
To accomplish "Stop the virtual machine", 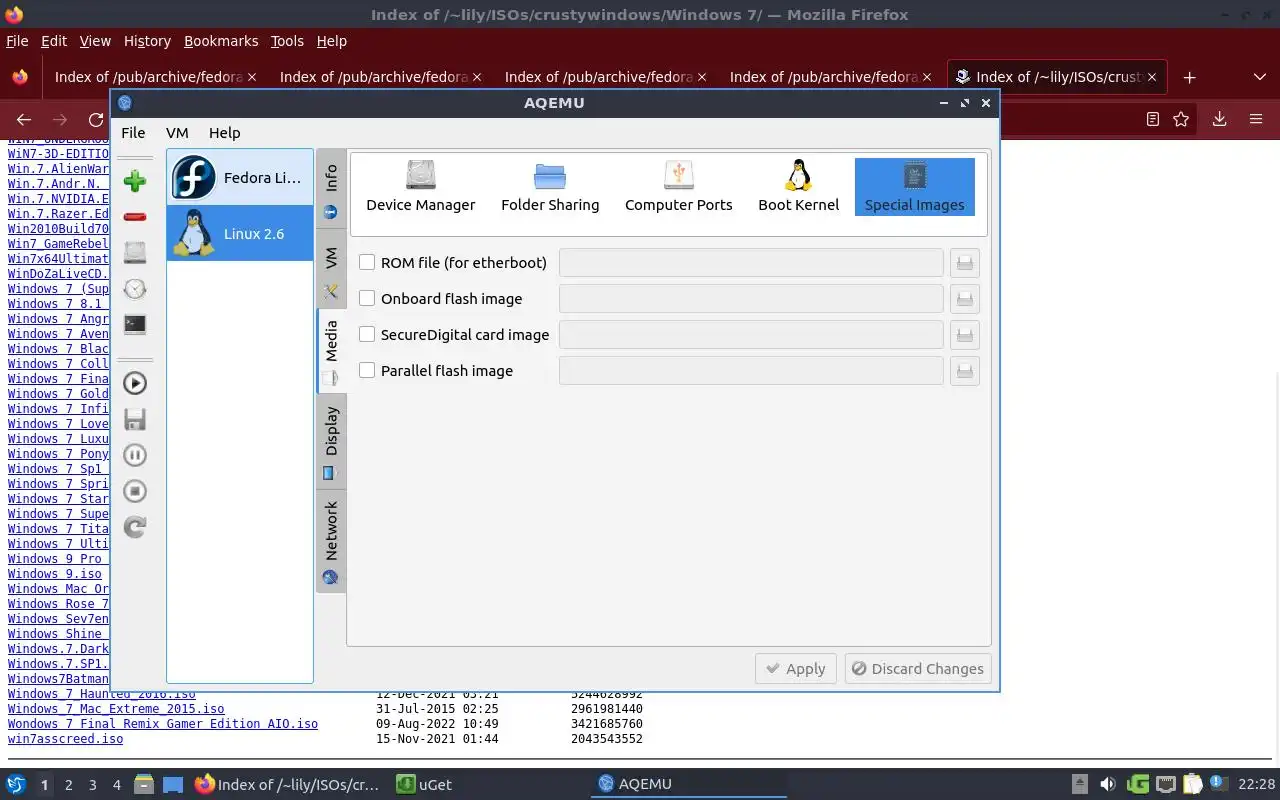I will point(134,491).
